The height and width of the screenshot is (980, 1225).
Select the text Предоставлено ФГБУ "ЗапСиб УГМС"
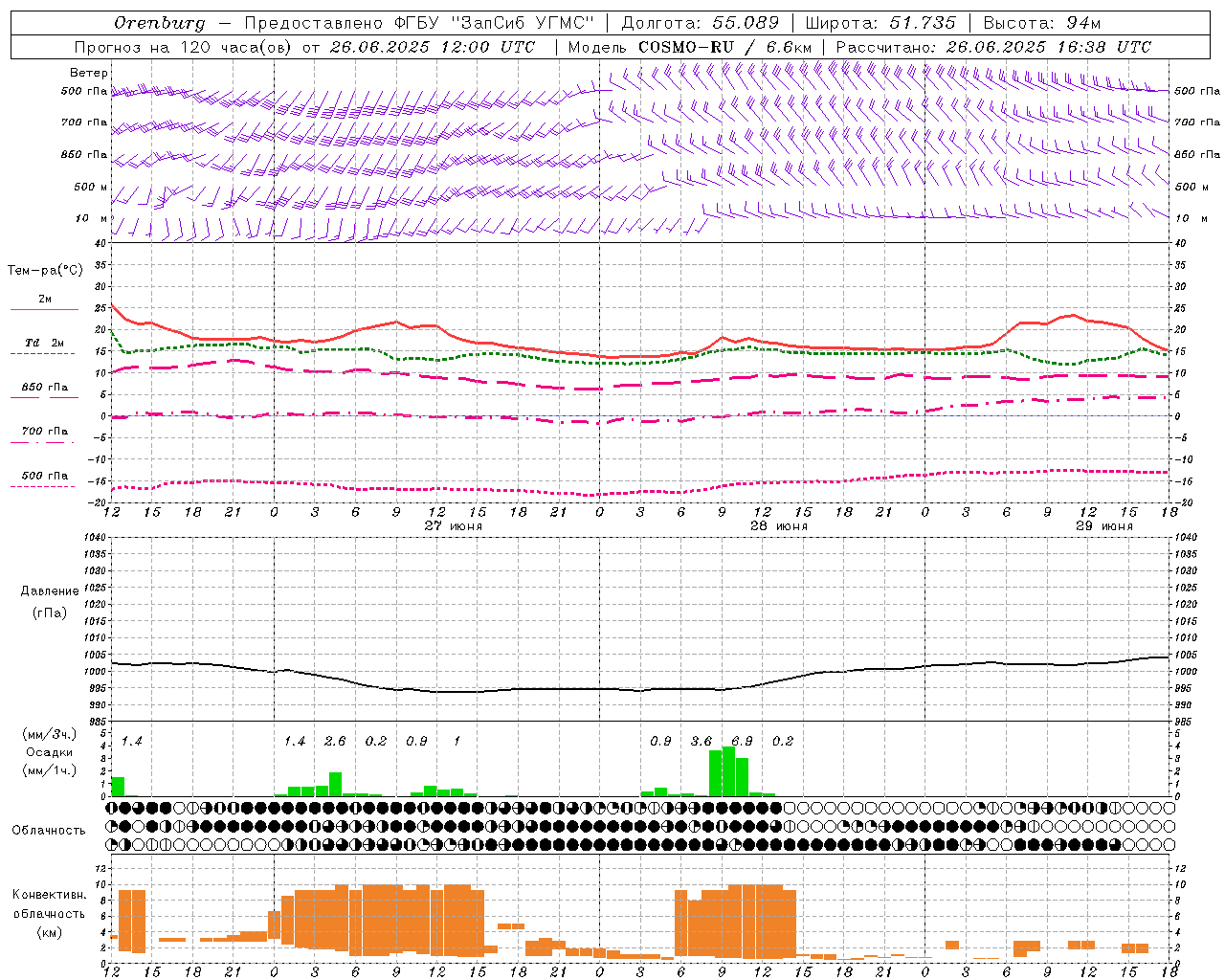coord(420,23)
